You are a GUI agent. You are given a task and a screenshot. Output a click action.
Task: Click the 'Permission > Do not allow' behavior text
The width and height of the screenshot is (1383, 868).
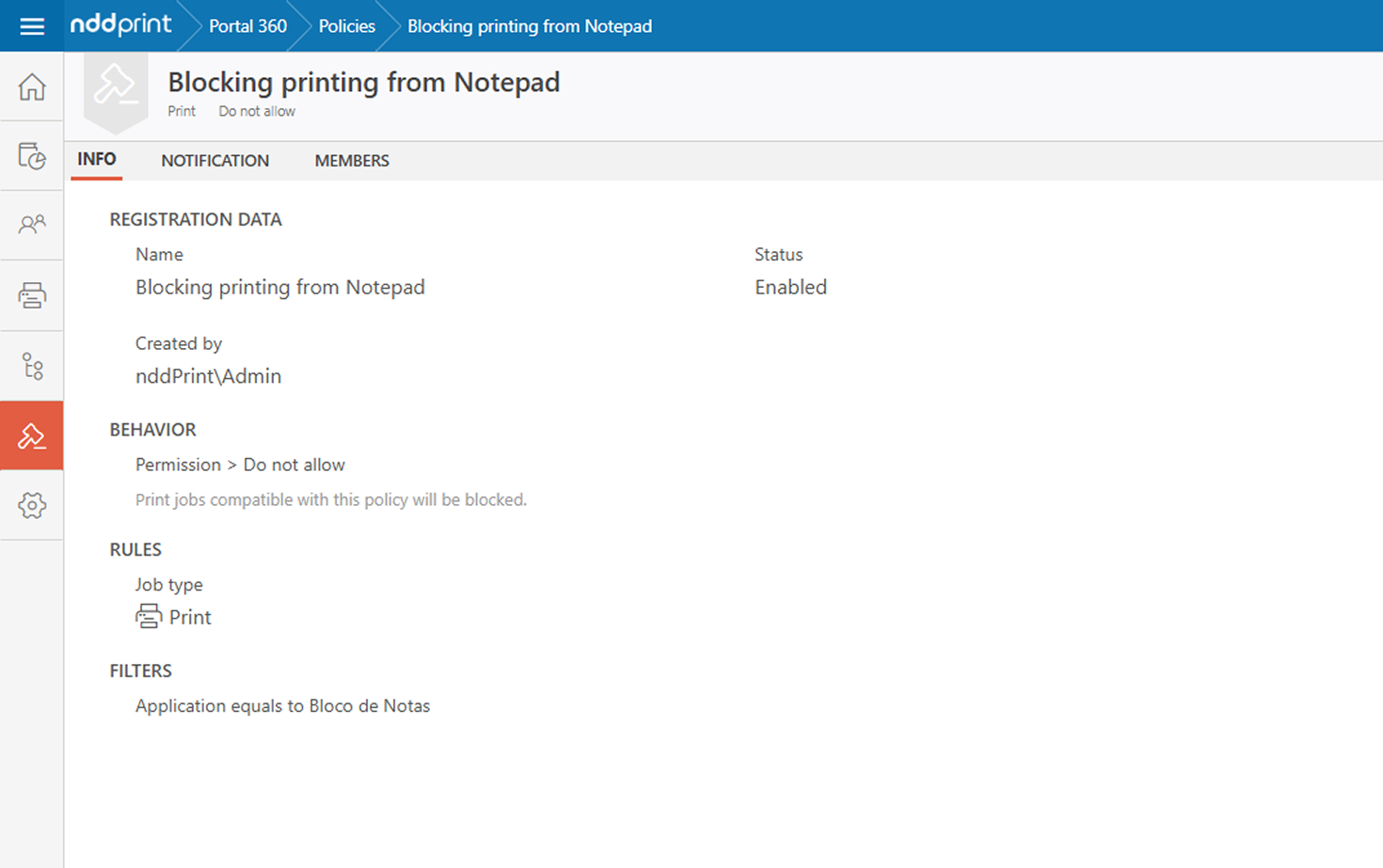240,465
